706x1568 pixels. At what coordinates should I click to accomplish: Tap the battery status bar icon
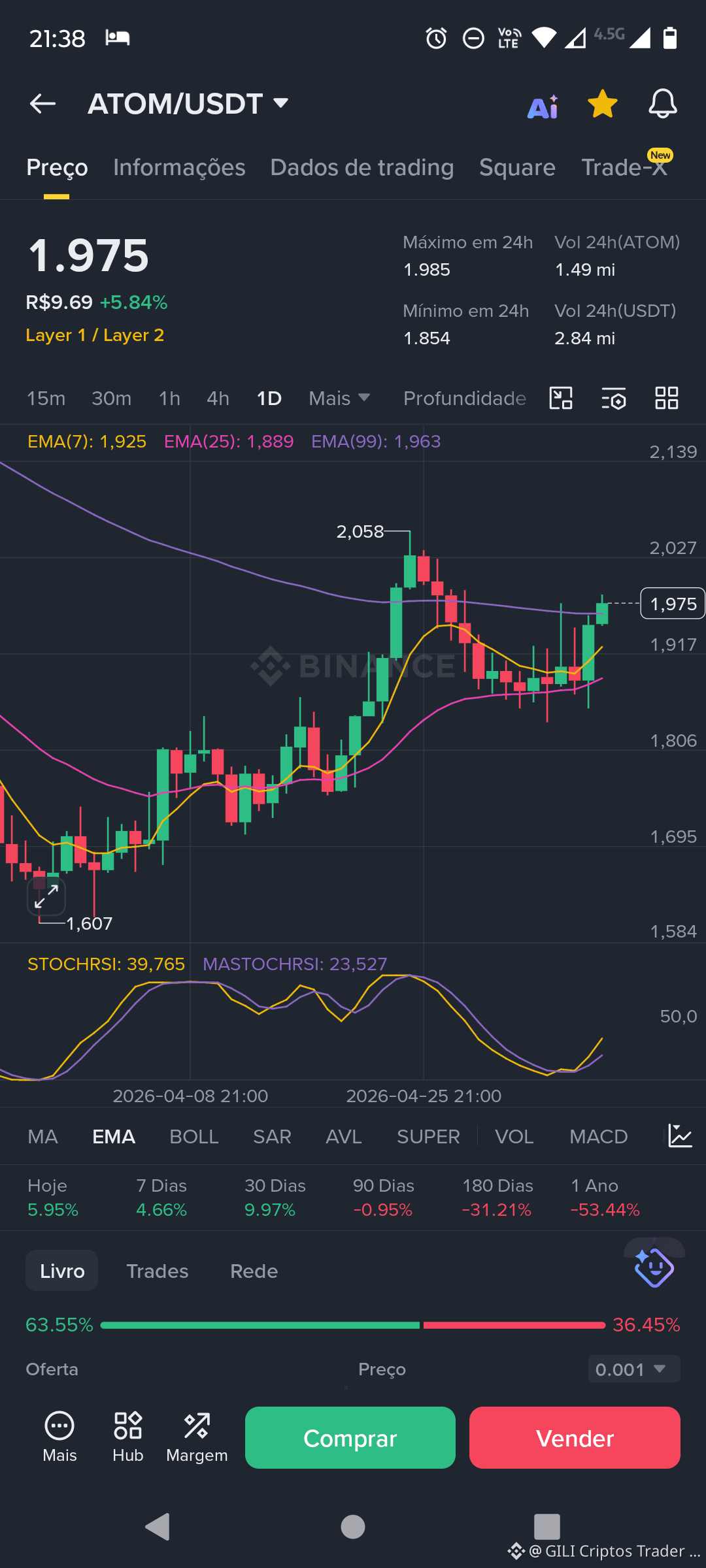click(670, 38)
